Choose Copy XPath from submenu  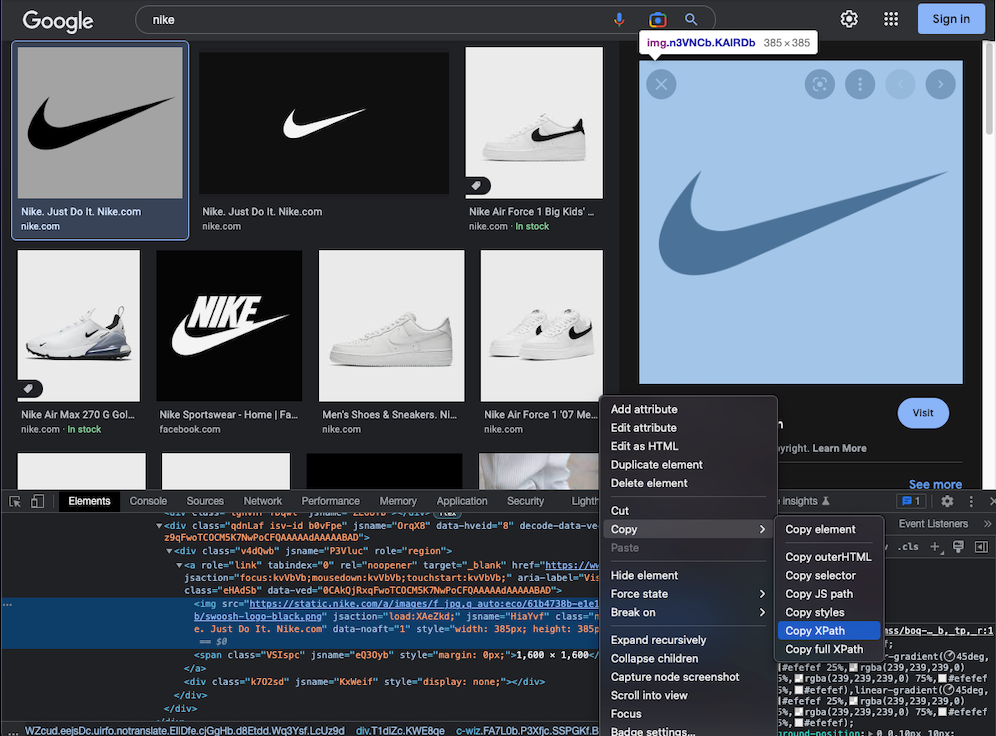[829, 631]
